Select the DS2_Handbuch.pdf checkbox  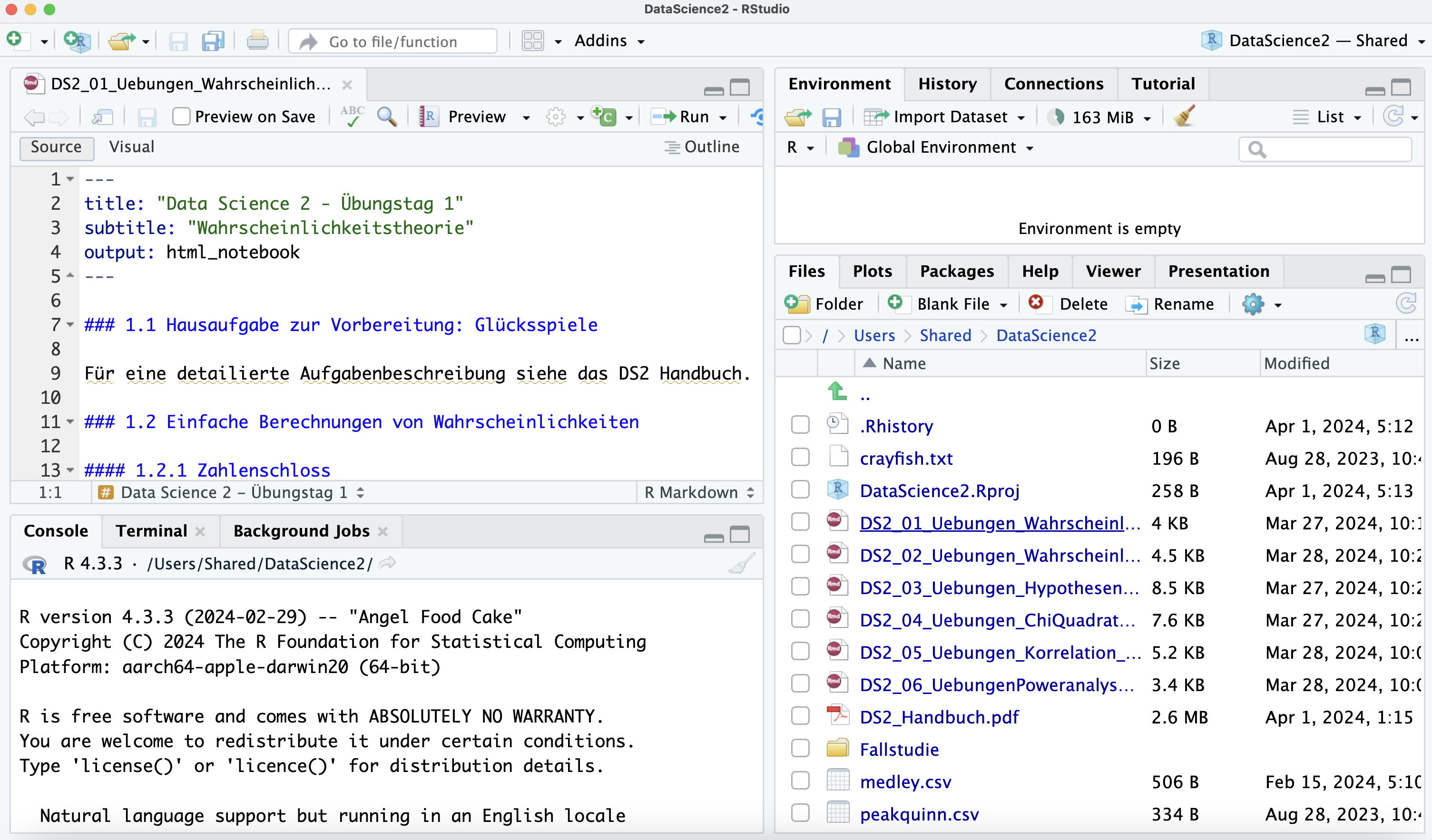click(x=800, y=716)
